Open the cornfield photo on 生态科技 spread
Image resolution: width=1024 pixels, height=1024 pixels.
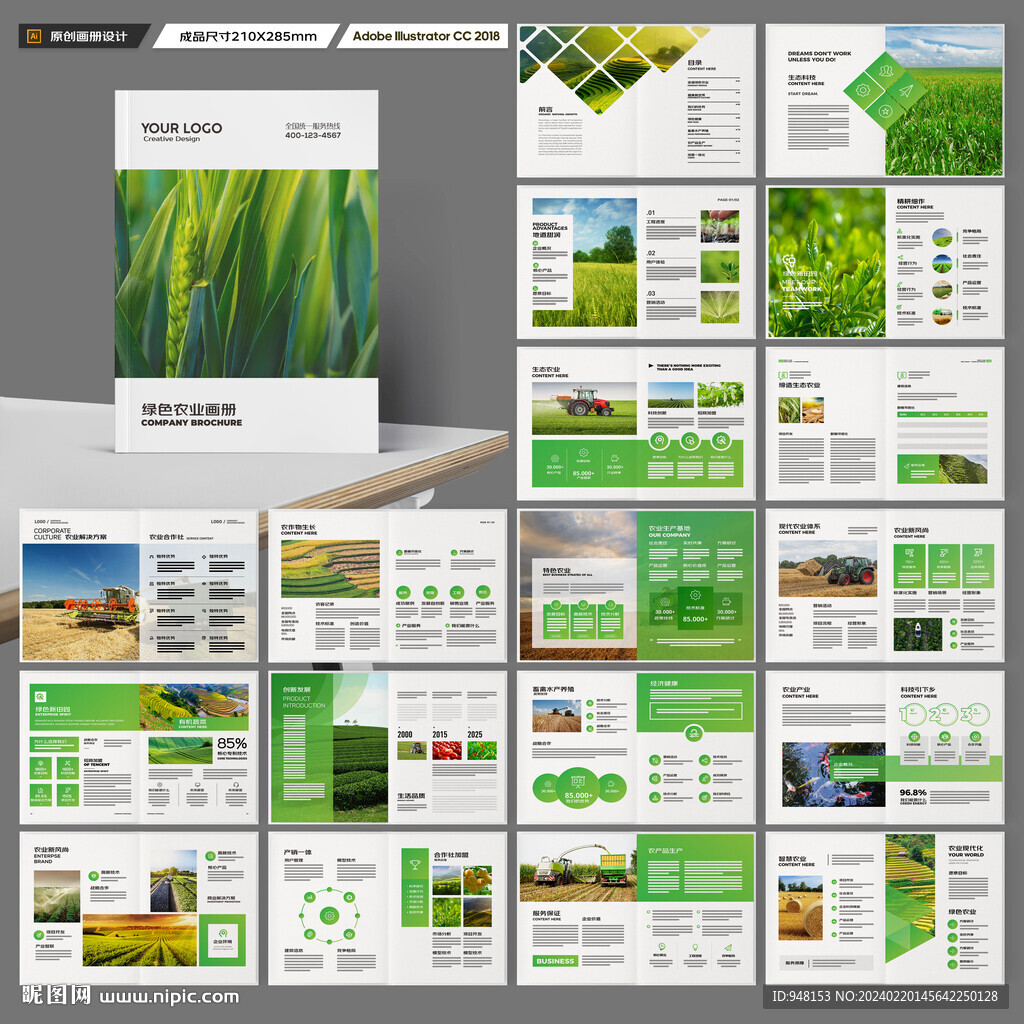[x=944, y=101]
